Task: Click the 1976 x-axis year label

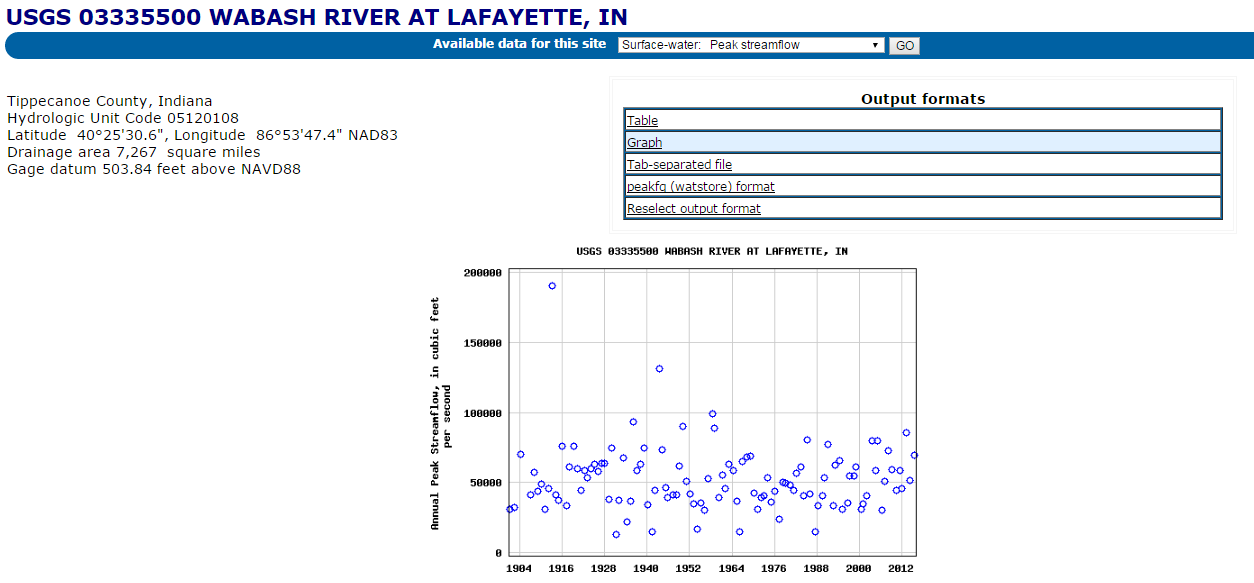Action: click(773, 568)
